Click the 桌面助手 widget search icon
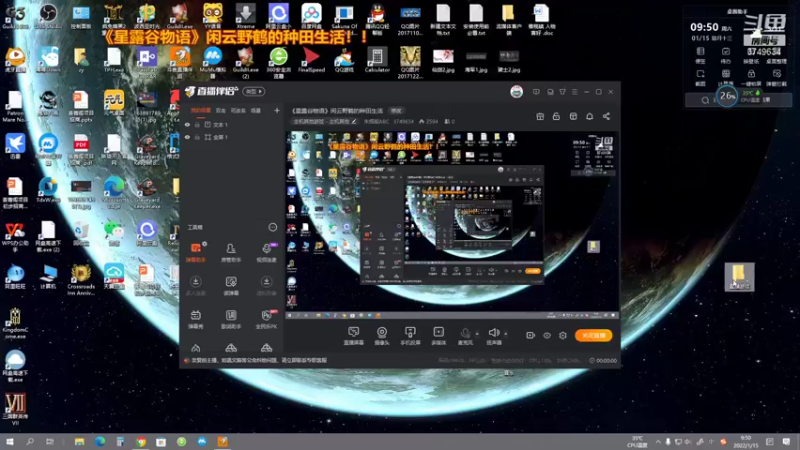This screenshot has width=800, height=450. tap(705, 100)
